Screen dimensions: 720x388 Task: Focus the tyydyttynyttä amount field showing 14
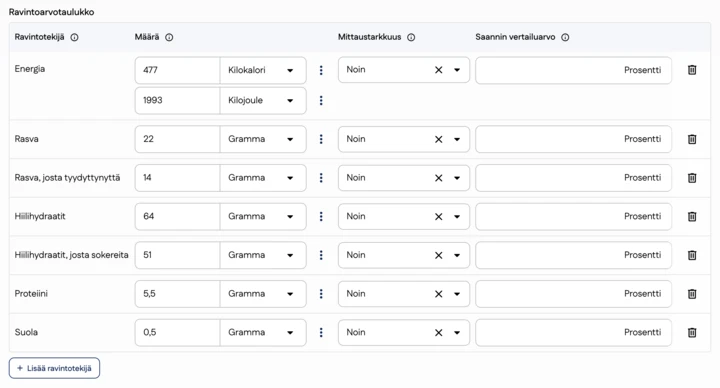tap(177, 178)
